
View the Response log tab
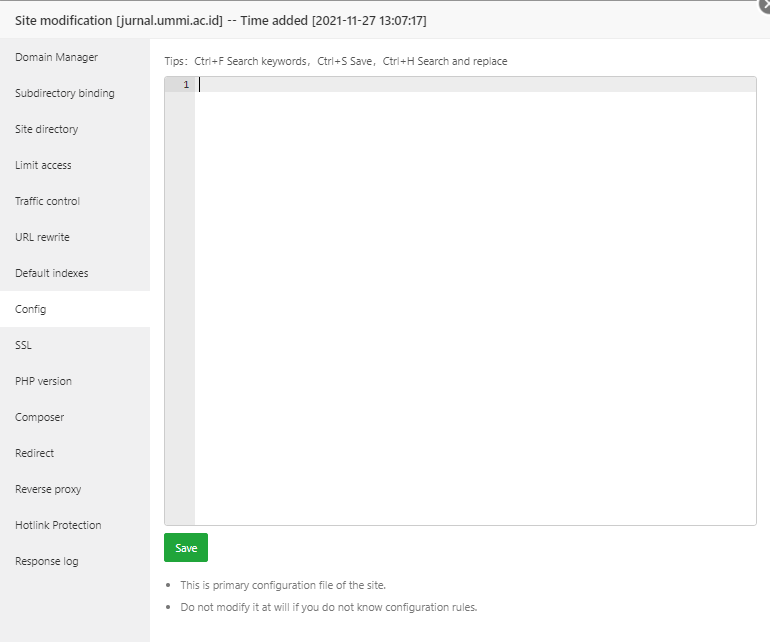coord(46,561)
